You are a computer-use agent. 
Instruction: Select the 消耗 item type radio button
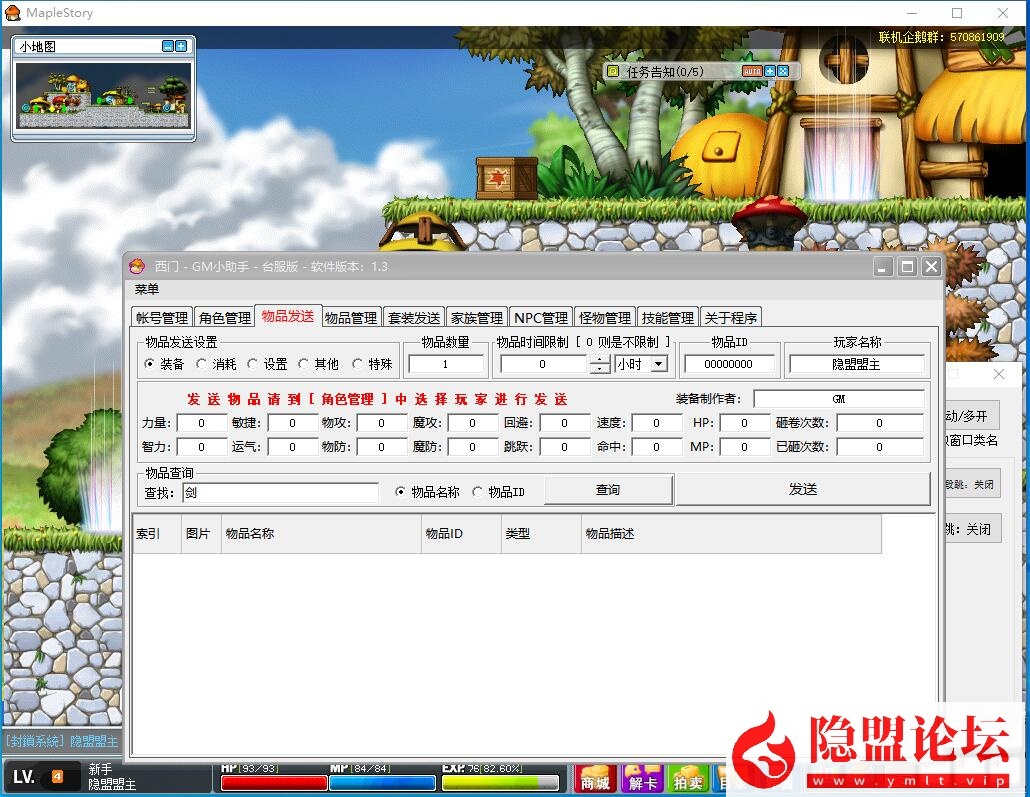click(x=201, y=364)
